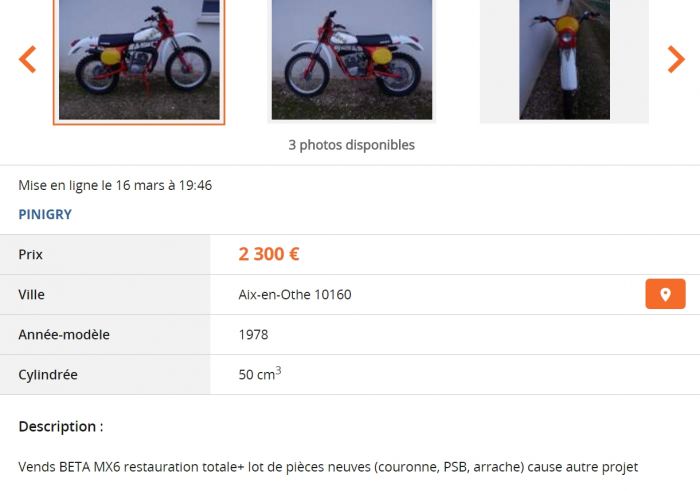Select the first highlighted motorcycle thumbnail
Viewport: 700px width, 491px height.
pyautogui.click(x=139, y=61)
